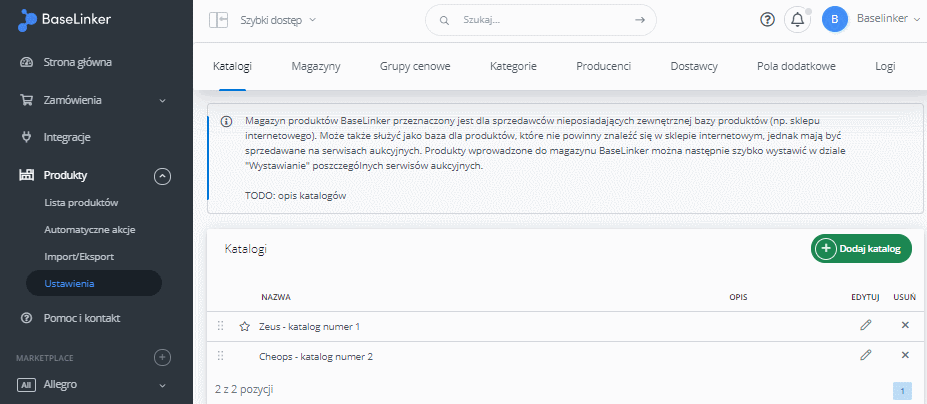
Task: Click the Dodaj katalog button
Action: (x=861, y=249)
